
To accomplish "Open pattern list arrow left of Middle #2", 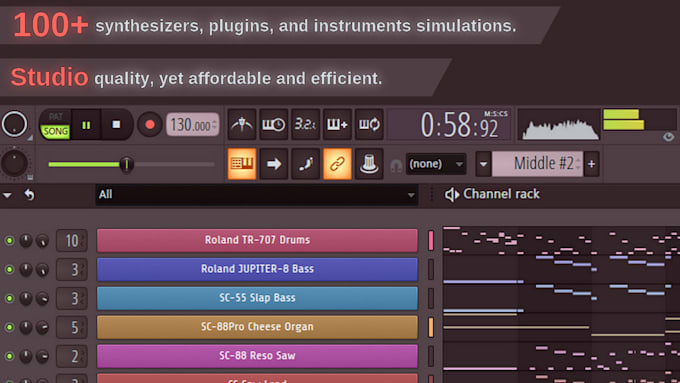I will coord(483,164).
